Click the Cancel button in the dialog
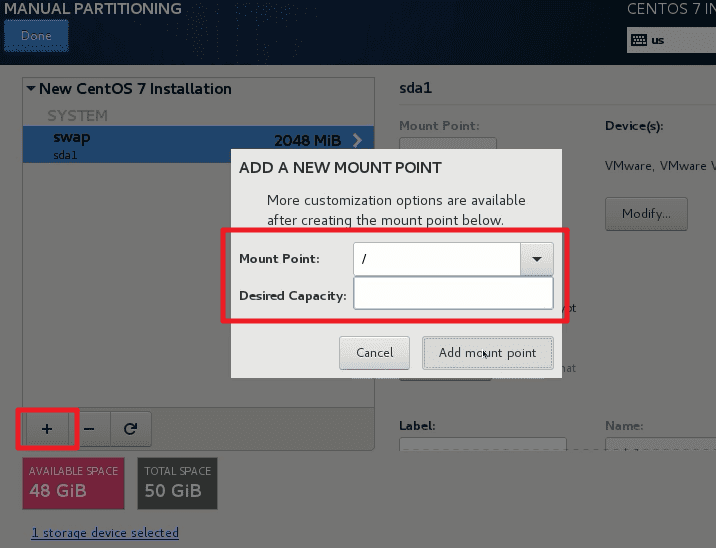 pos(374,353)
